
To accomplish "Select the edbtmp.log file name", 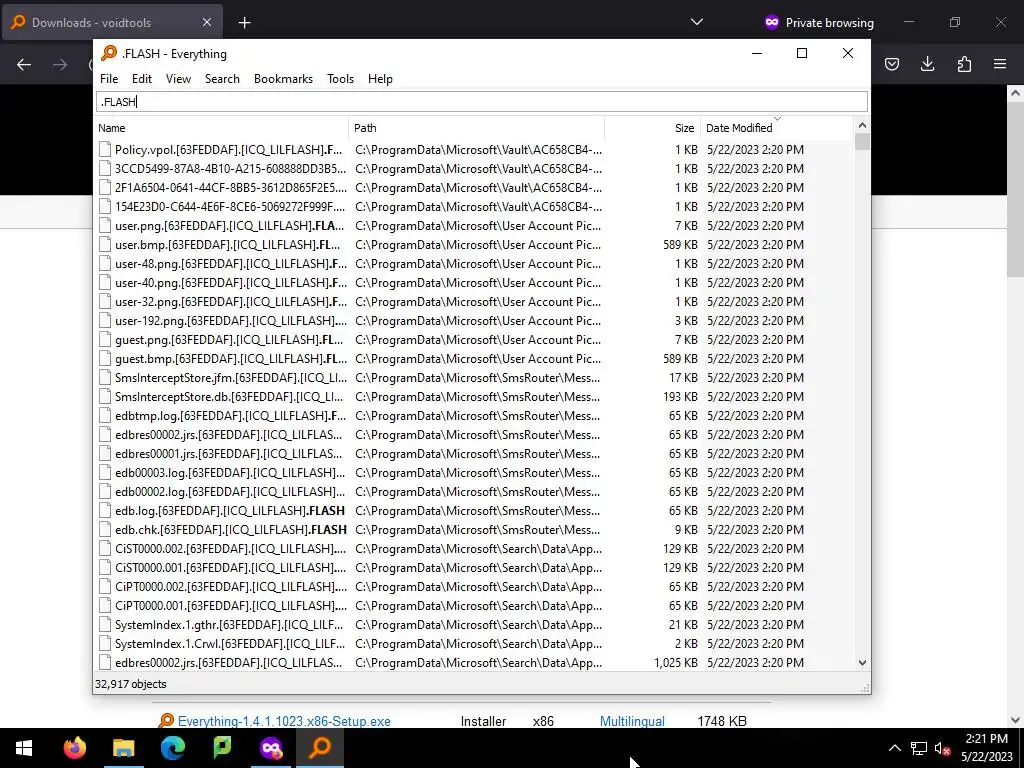I will [x=231, y=416].
